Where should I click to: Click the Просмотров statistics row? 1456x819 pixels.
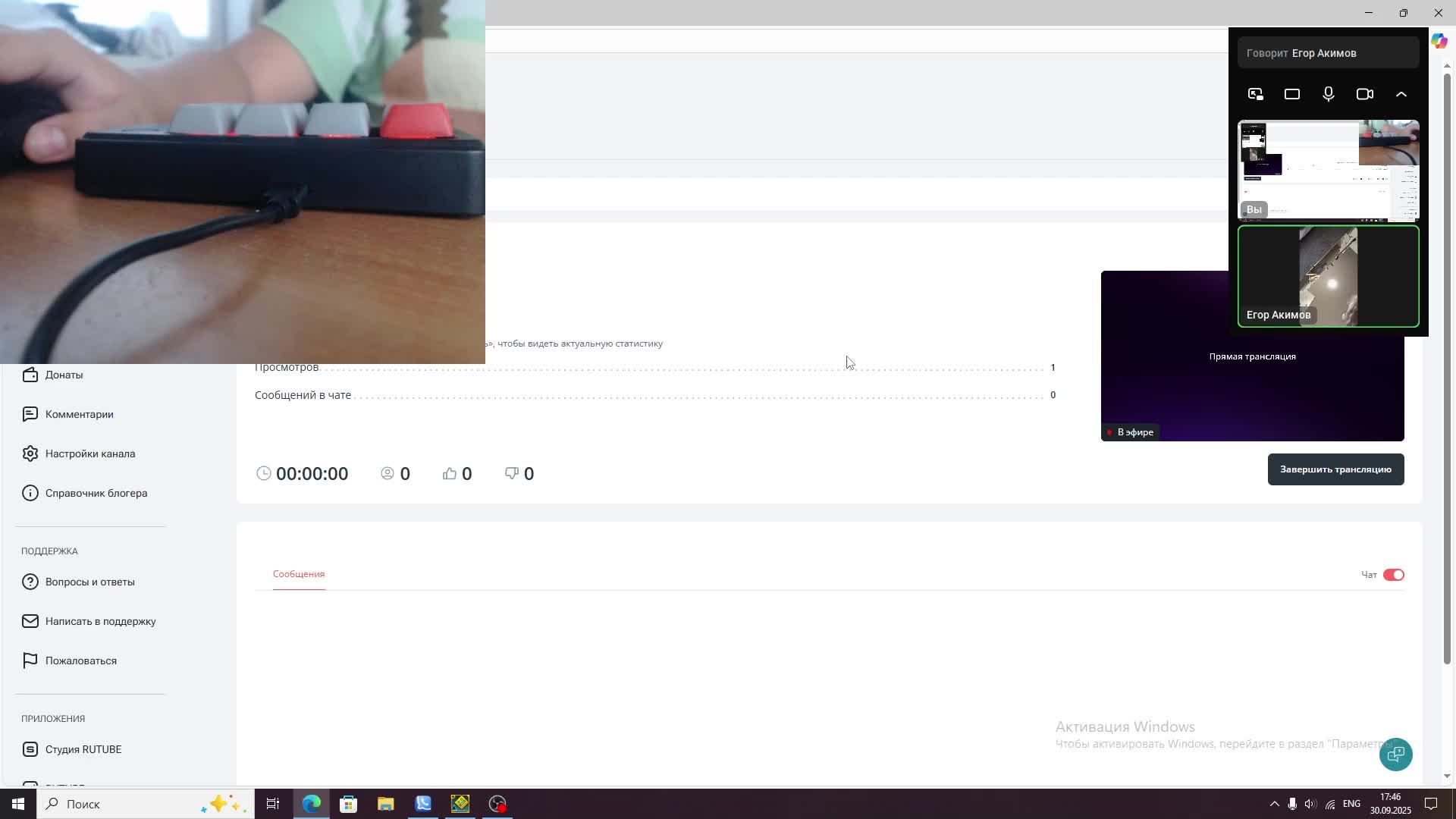click(655, 367)
